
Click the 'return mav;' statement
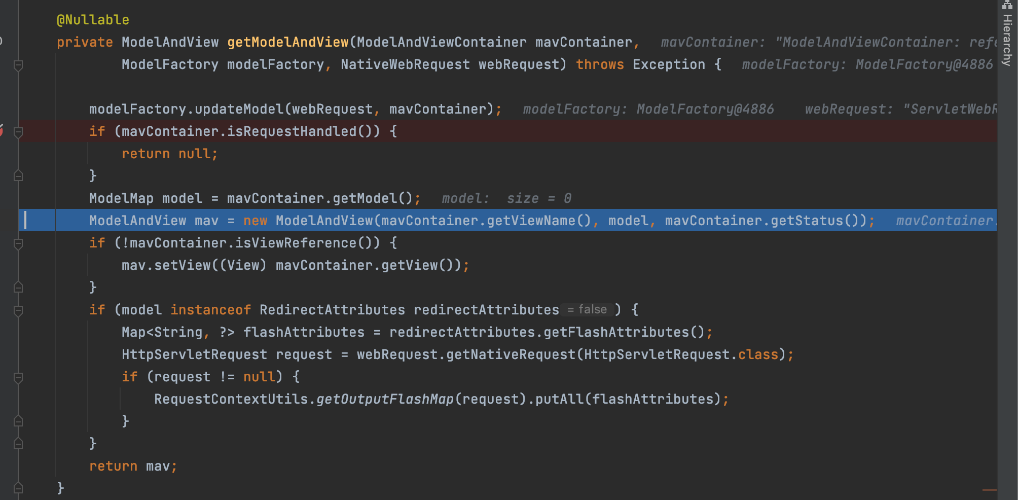132,466
